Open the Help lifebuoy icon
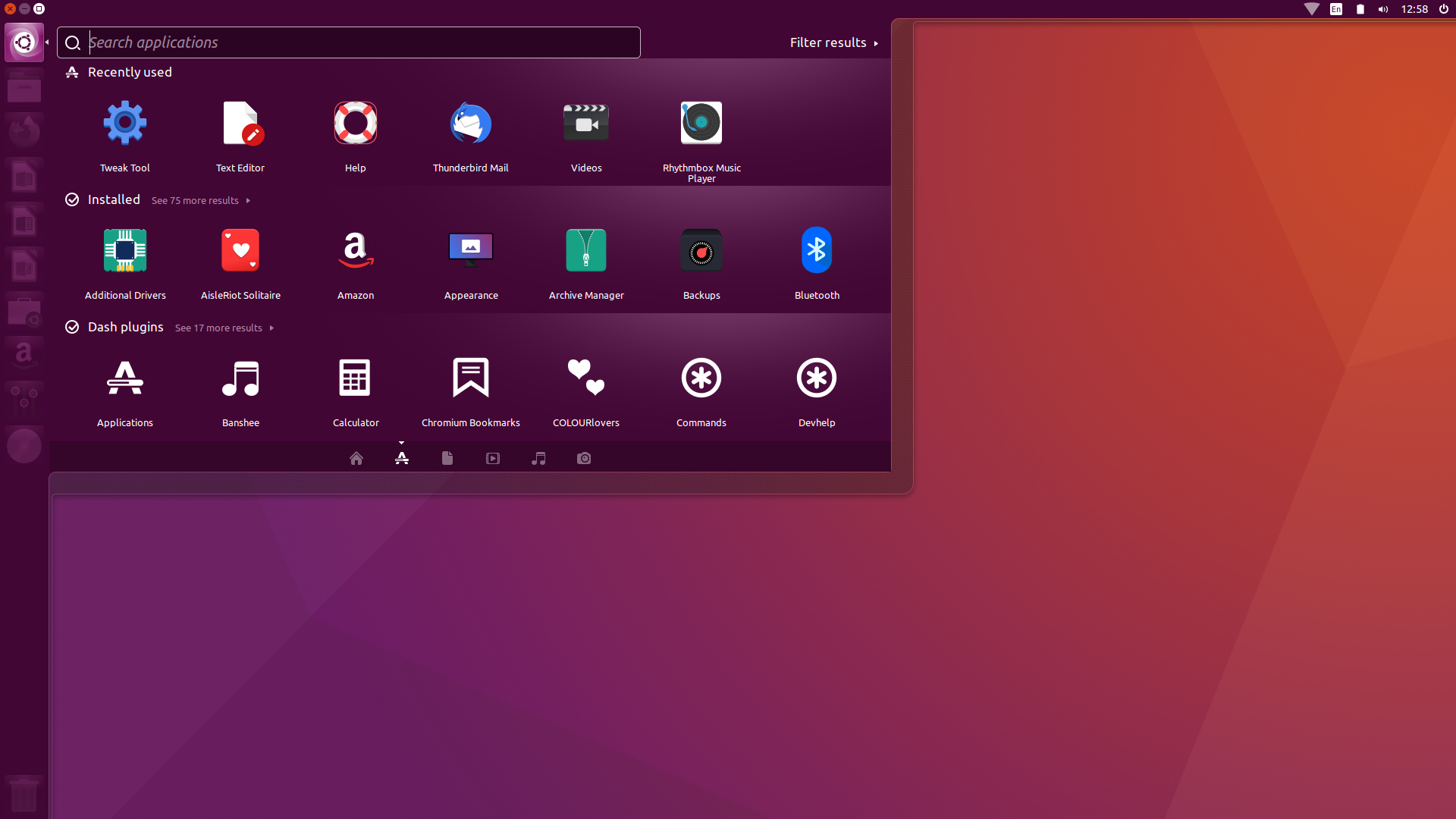 (x=356, y=124)
